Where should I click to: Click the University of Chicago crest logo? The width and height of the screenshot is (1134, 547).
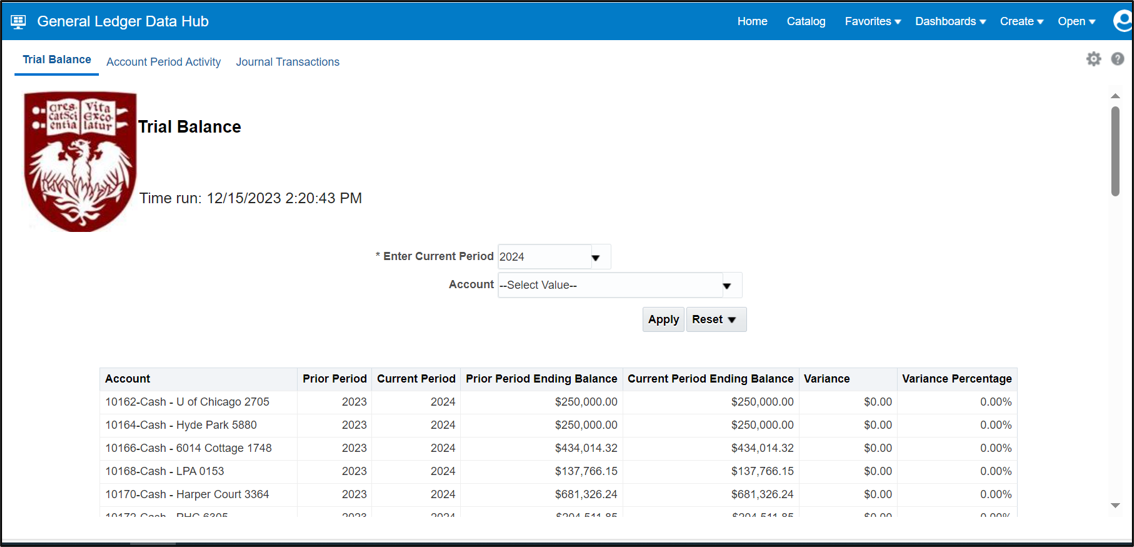coord(80,161)
